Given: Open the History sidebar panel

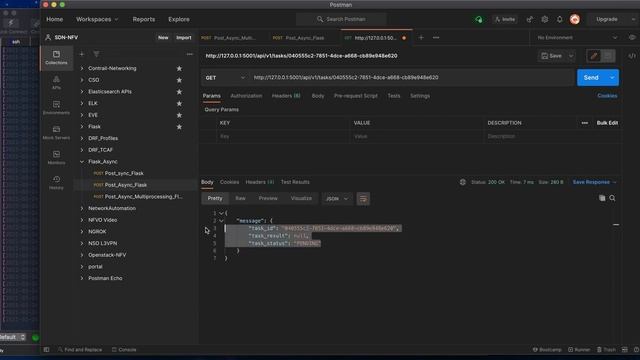Looking at the screenshot, I should pos(56,182).
